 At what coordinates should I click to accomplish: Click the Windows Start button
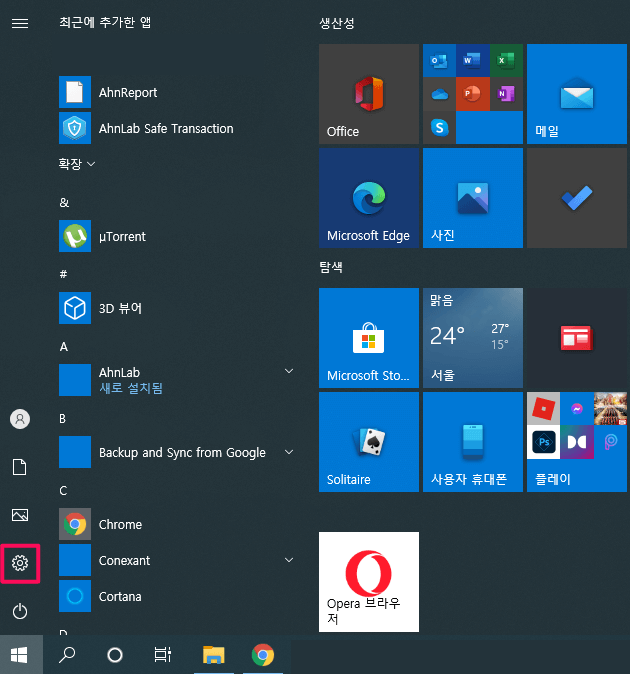(21, 655)
